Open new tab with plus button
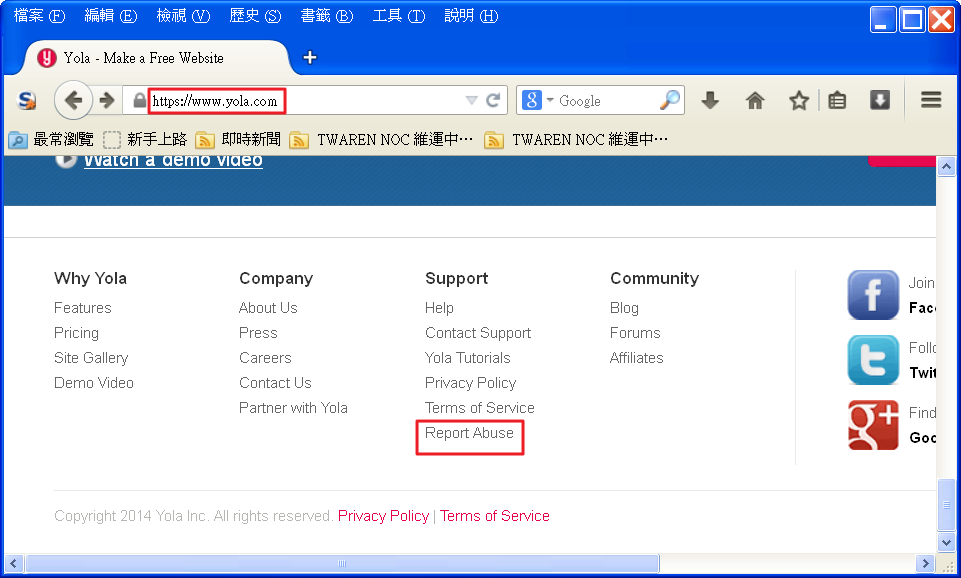The width and height of the screenshot is (961, 578). [310, 57]
